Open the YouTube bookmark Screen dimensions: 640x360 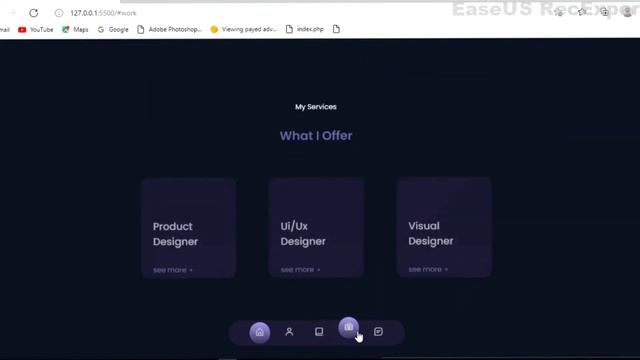coord(36,29)
